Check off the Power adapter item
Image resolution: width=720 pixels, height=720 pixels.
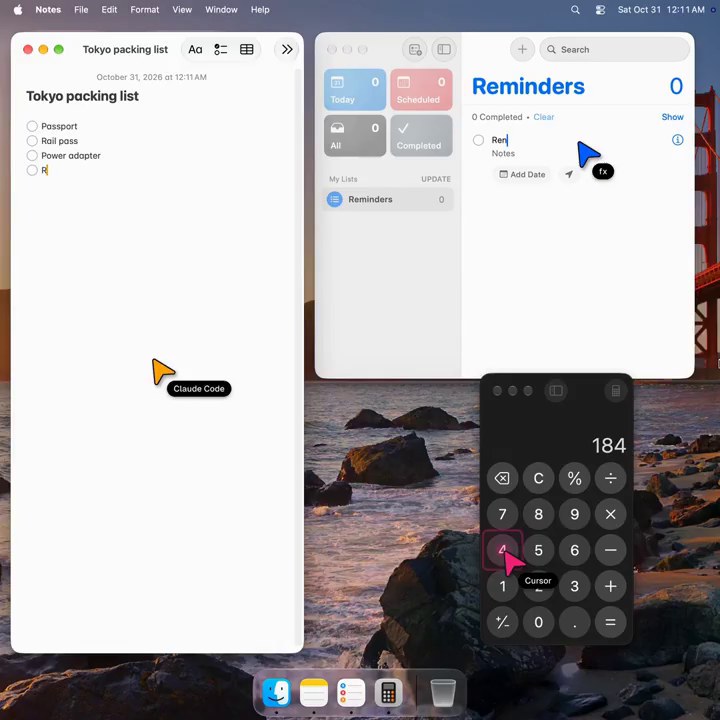click(32, 156)
